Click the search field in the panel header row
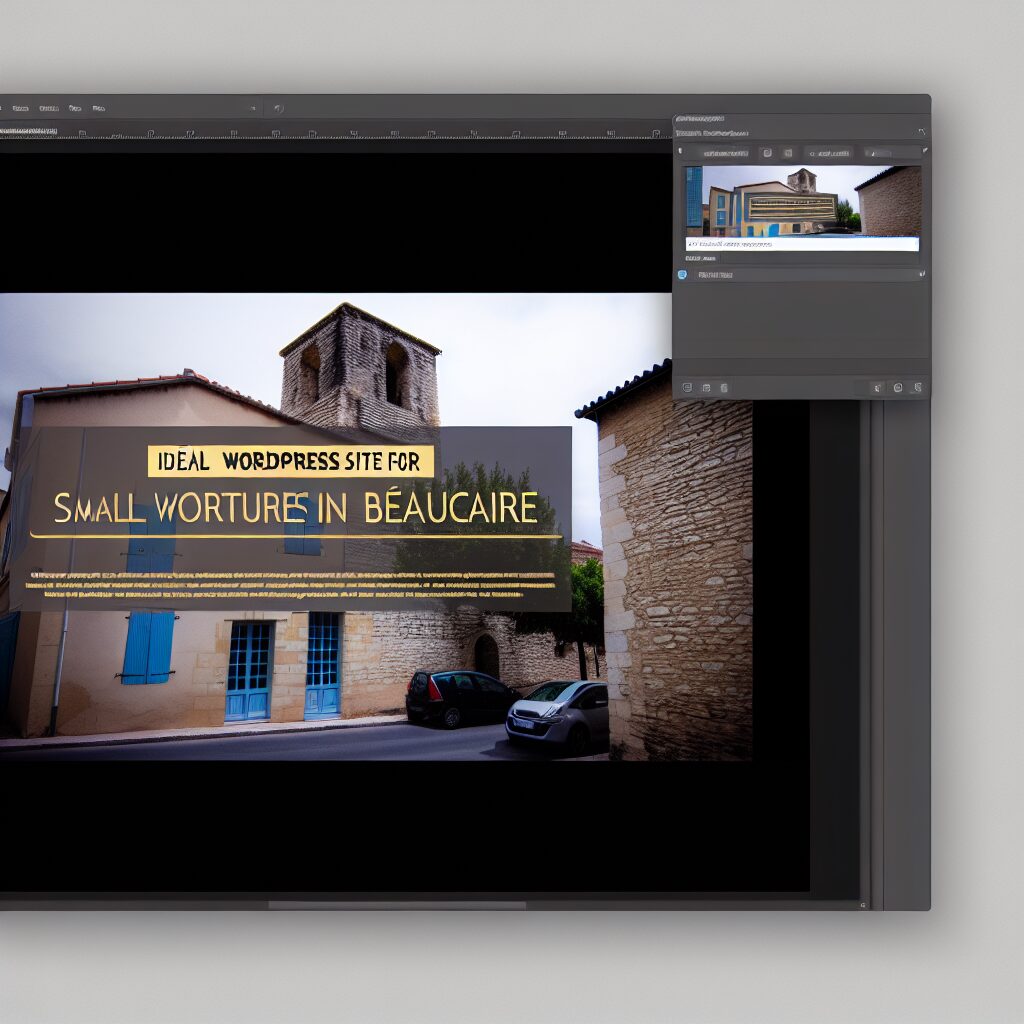 click(x=828, y=153)
